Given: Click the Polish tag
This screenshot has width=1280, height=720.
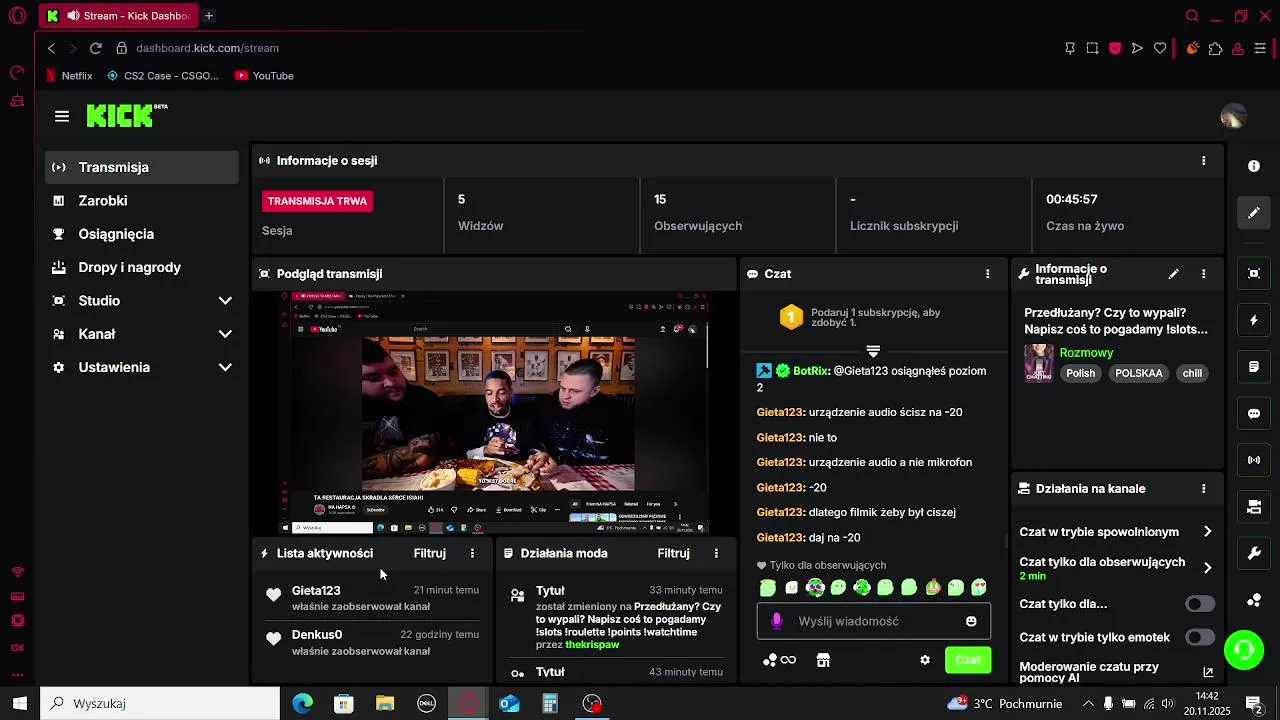Looking at the screenshot, I should 1081,373.
